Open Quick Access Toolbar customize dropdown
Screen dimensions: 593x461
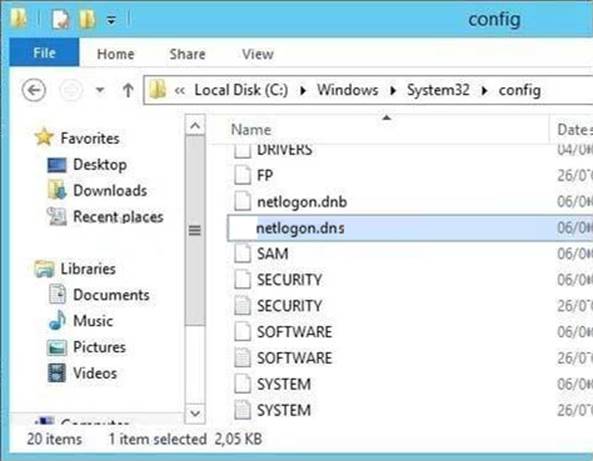click(111, 19)
